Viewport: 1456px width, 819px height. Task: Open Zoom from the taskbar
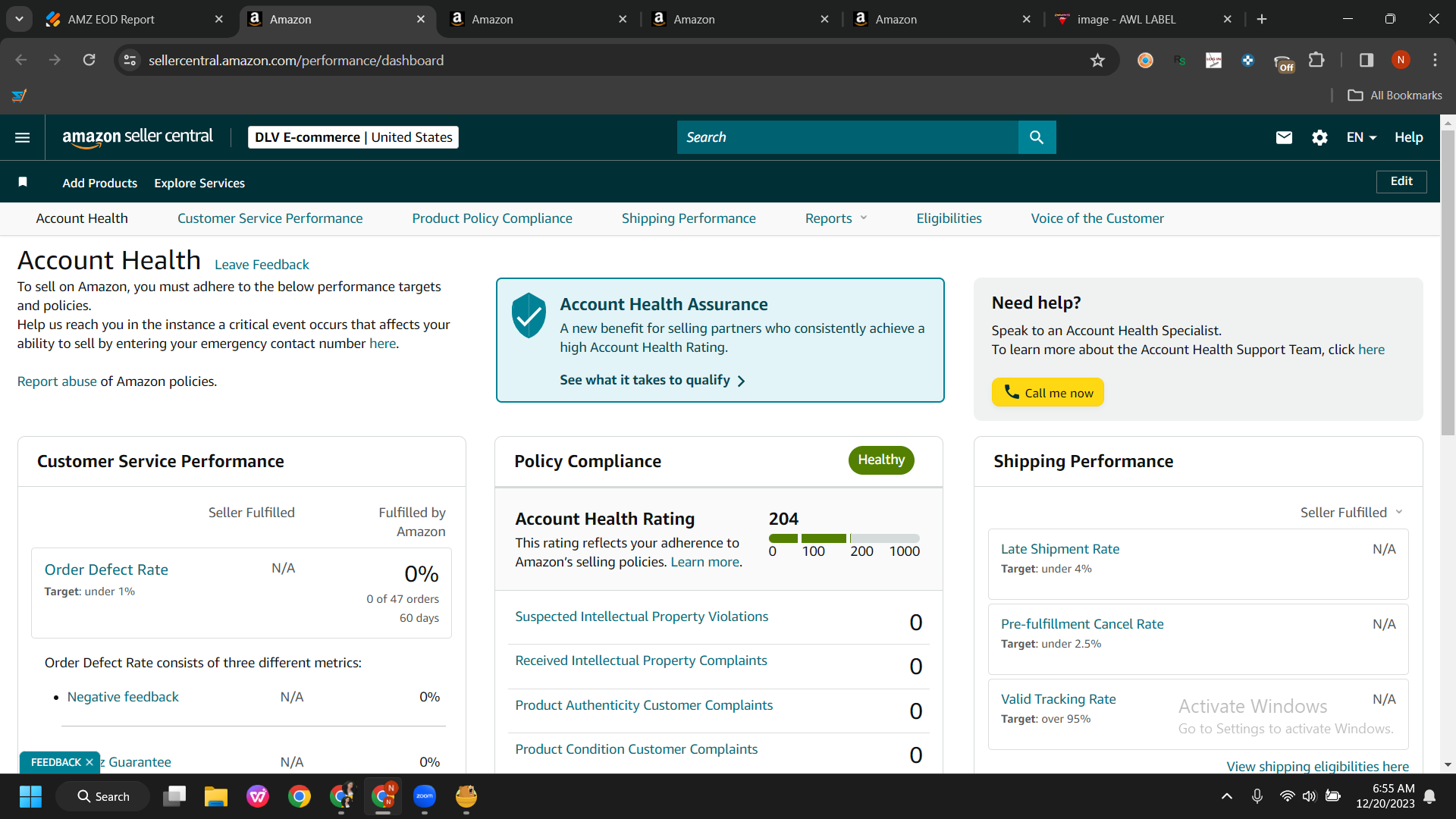[x=425, y=796]
